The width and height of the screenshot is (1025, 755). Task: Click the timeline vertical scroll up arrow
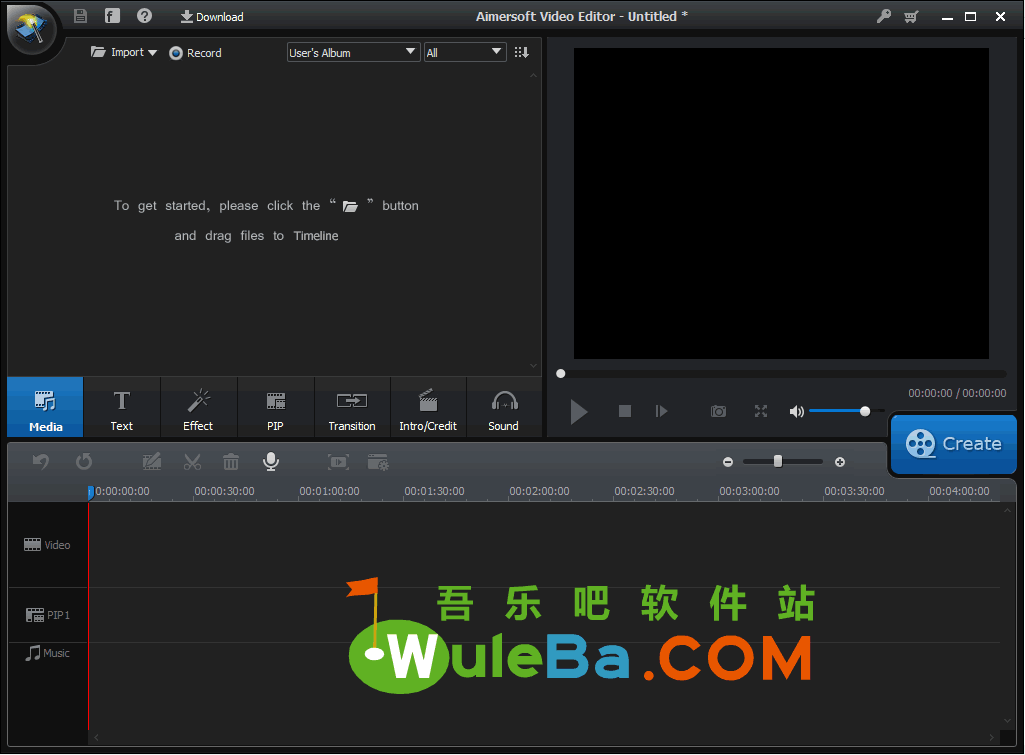tap(1007, 510)
